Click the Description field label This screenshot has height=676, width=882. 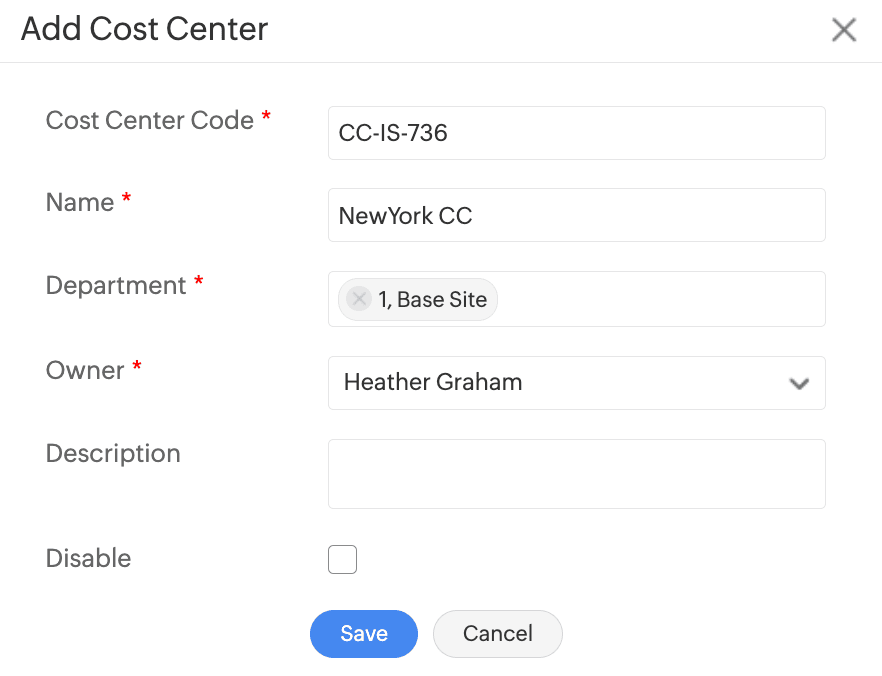point(113,454)
